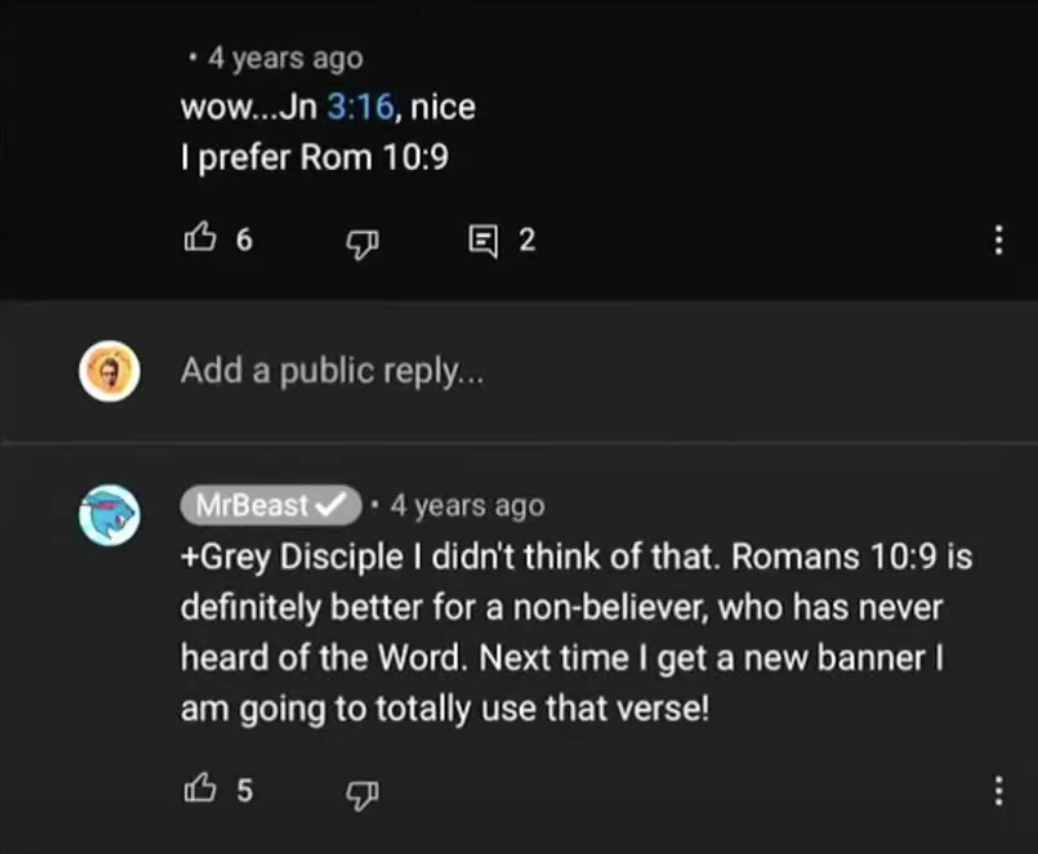The image size is (1038, 854).
Task: Click the reply count 2 on top comment
Action: coord(526,240)
